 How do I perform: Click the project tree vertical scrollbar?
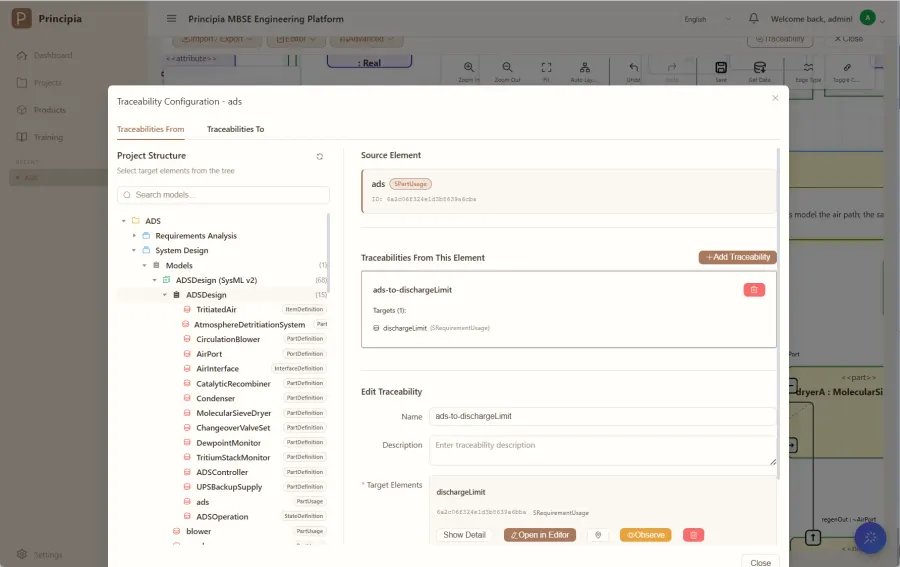click(x=328, y=253)
